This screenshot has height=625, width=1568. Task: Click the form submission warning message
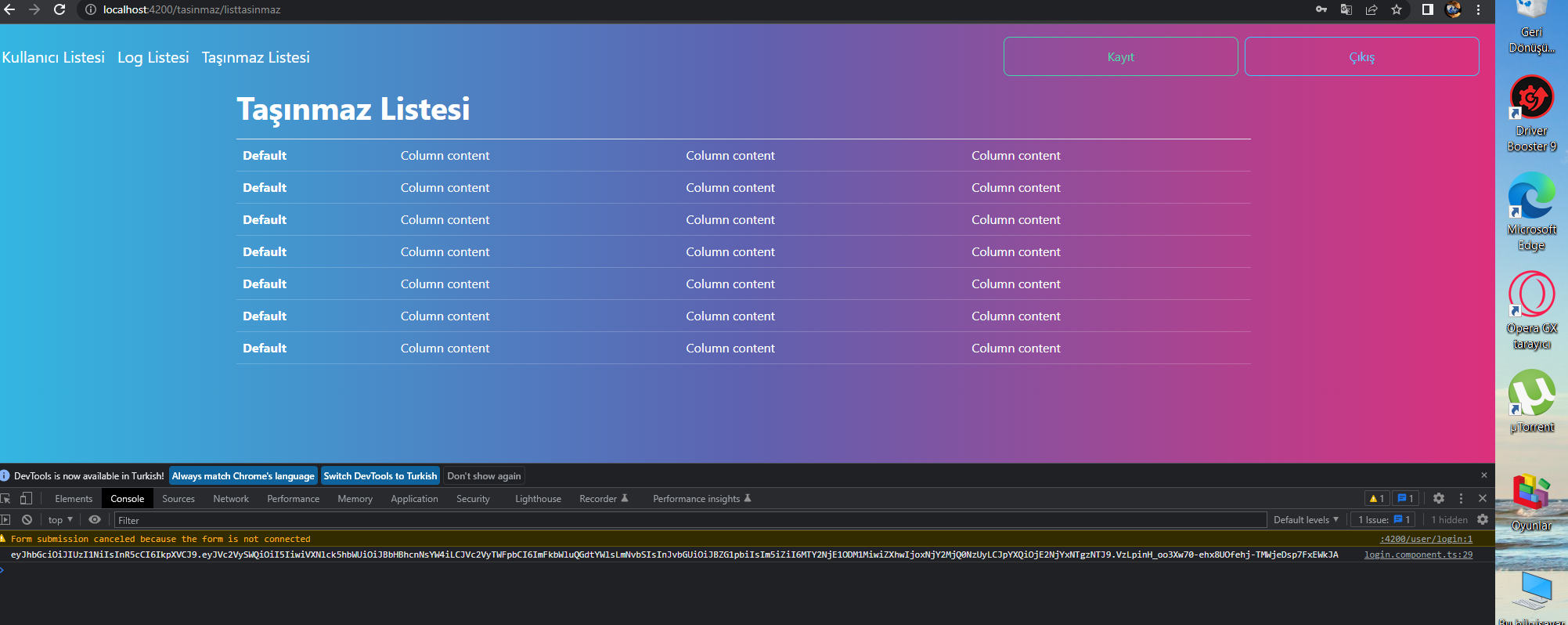point(160,539)
